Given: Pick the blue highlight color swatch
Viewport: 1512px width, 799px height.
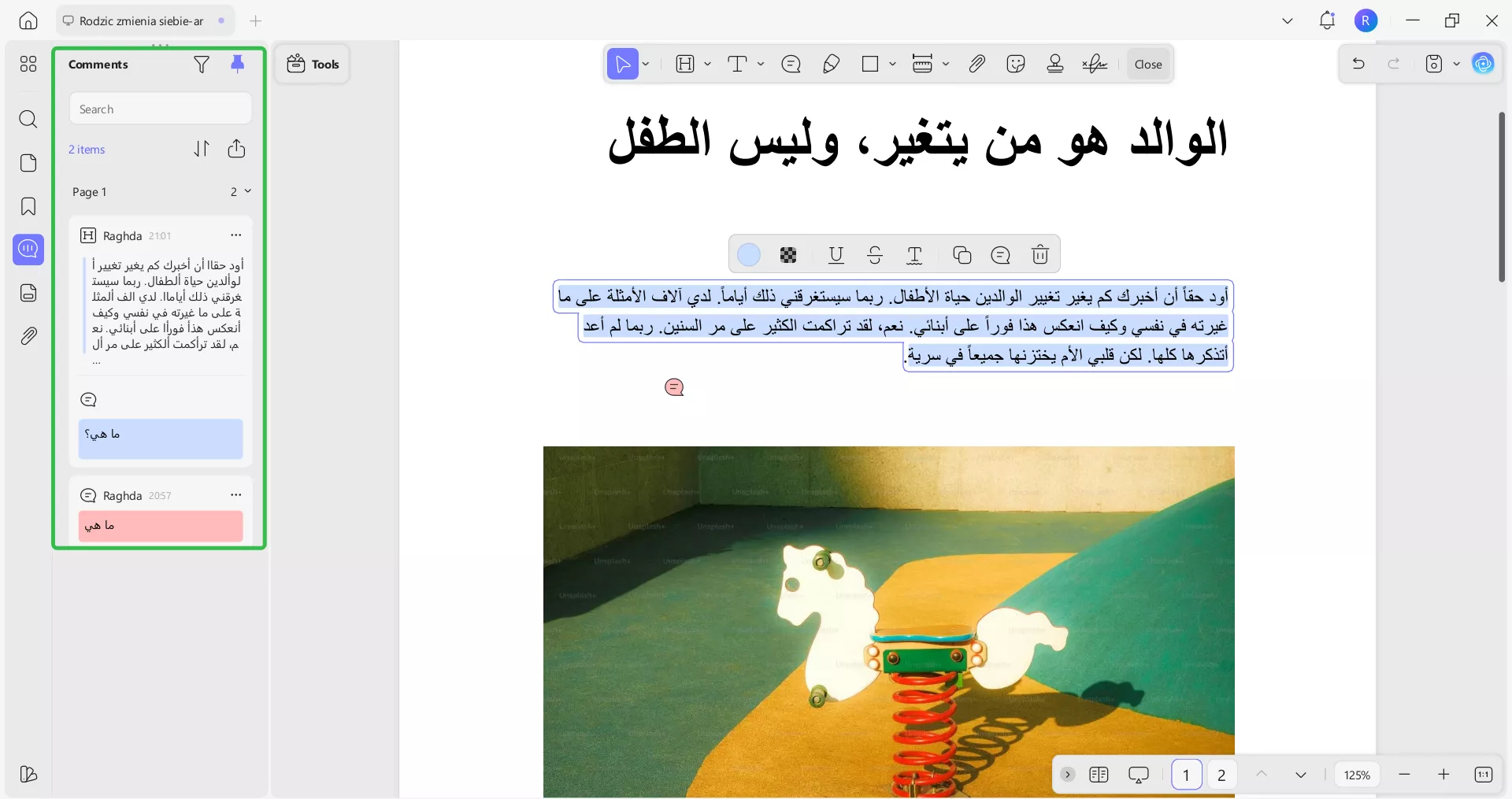Looking at the screenshot, I should [x=748, y=254].
